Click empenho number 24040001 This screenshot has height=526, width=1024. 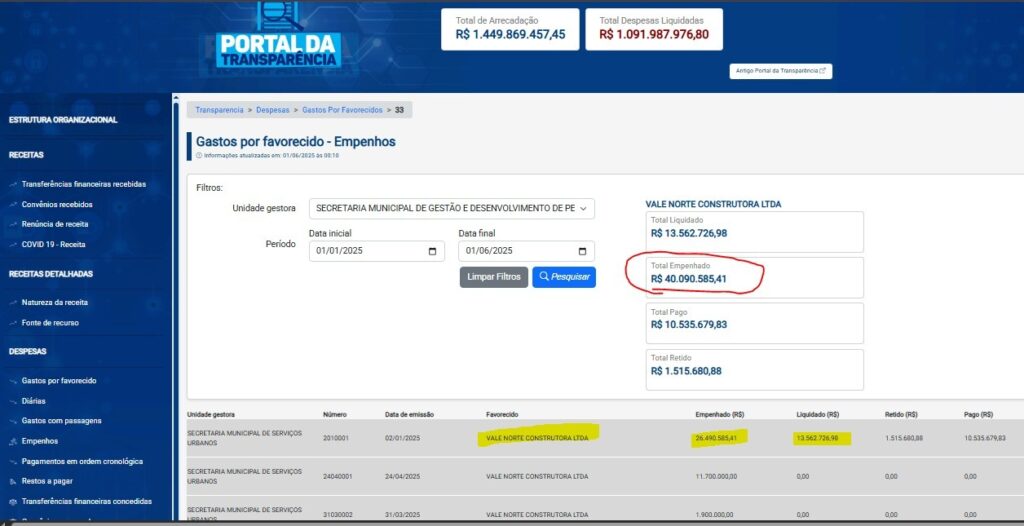(338, 476)
